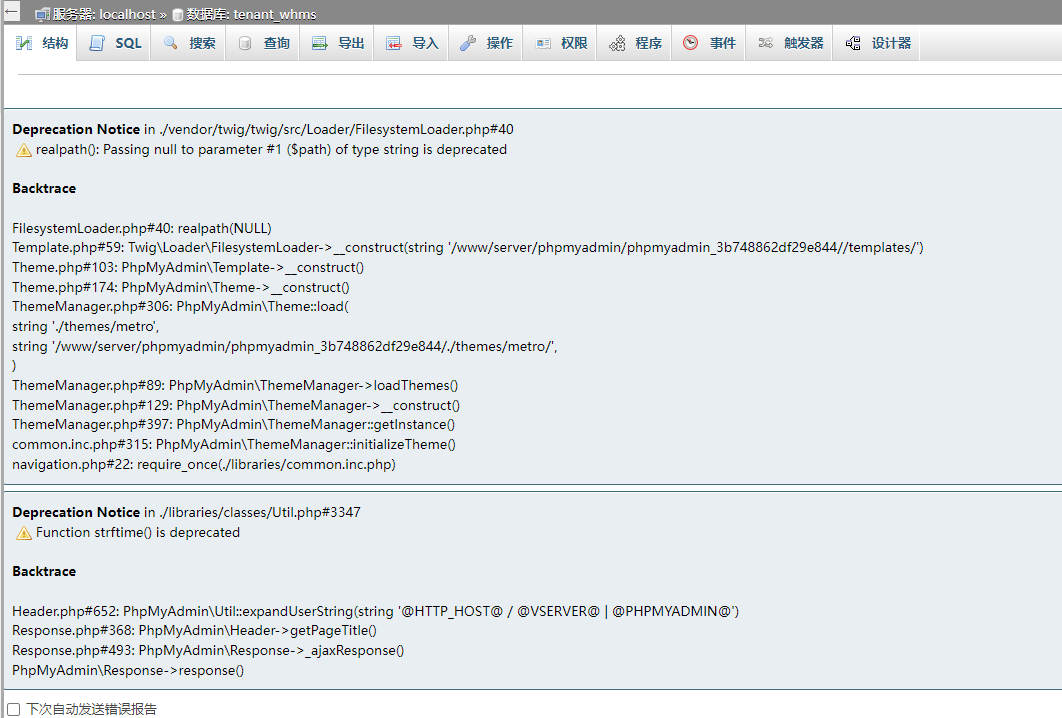This screenshot has height=718, width=1062.
Task: Click the 搜索 magnifier icon
Action: point(171,43)
